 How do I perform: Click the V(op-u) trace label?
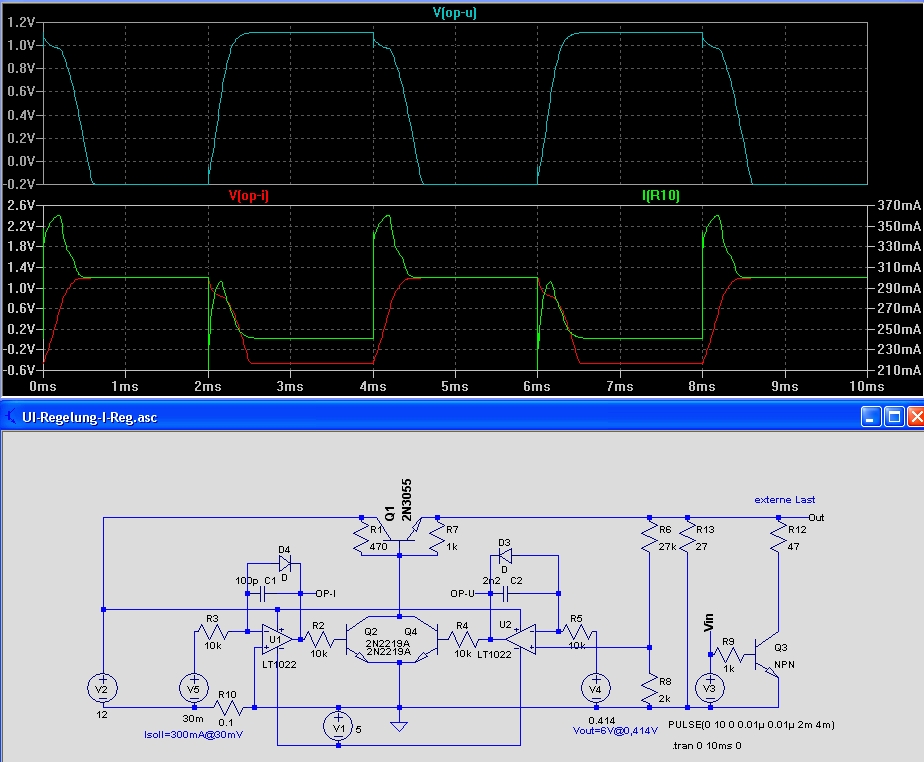(x=454, y=12)
